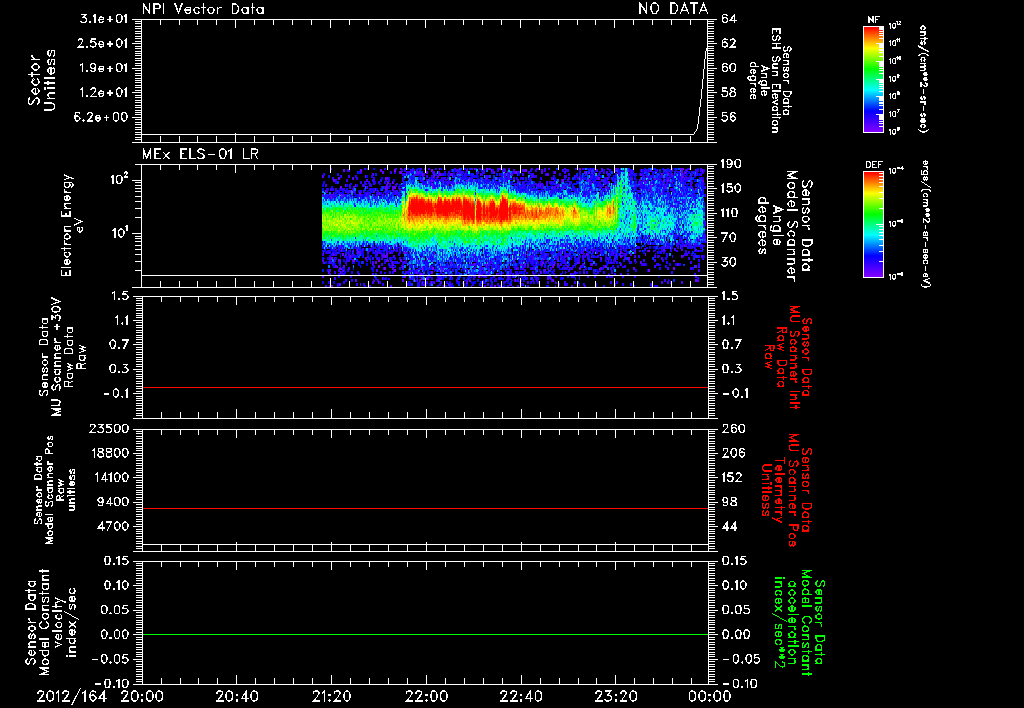
Task: Select the red 'MU Scanner Pos Telemetry' axis title
Action: (x=787, y=490)
